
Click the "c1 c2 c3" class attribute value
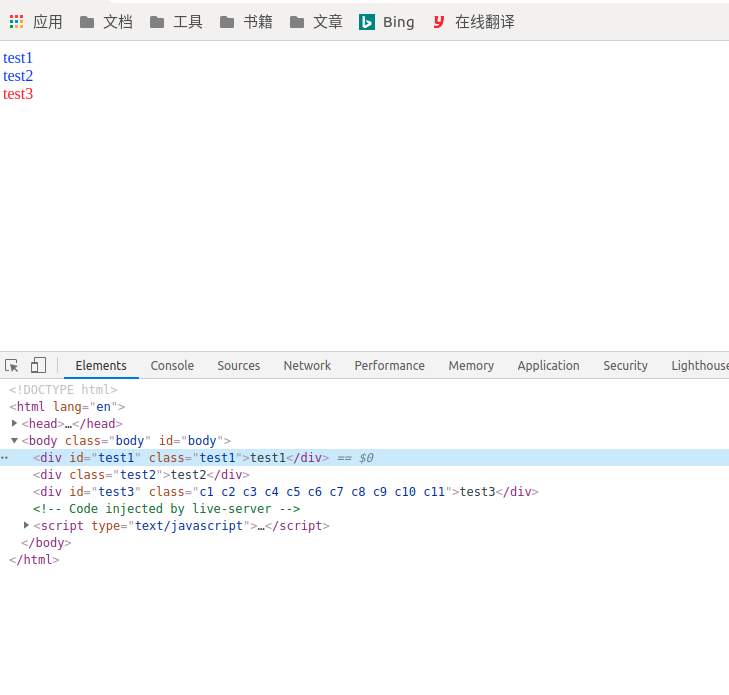pyautogui.click(x=322, y=492)
